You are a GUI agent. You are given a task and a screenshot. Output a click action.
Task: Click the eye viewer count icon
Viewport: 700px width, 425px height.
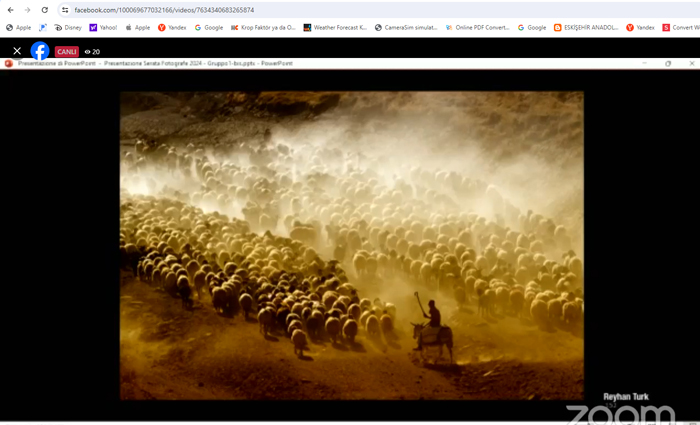click(x=88, y=51)
